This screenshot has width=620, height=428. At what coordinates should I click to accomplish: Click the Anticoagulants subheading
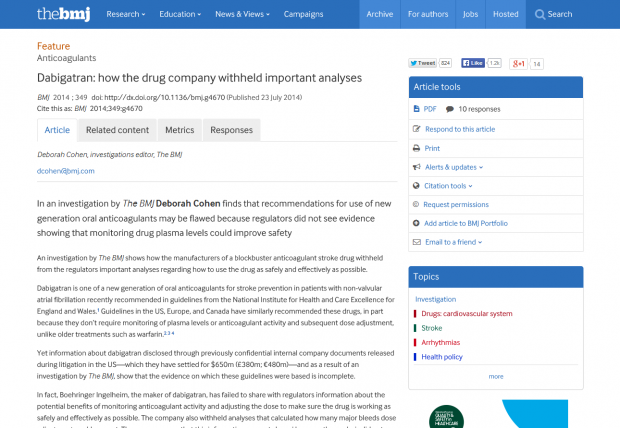coord(66,58)
